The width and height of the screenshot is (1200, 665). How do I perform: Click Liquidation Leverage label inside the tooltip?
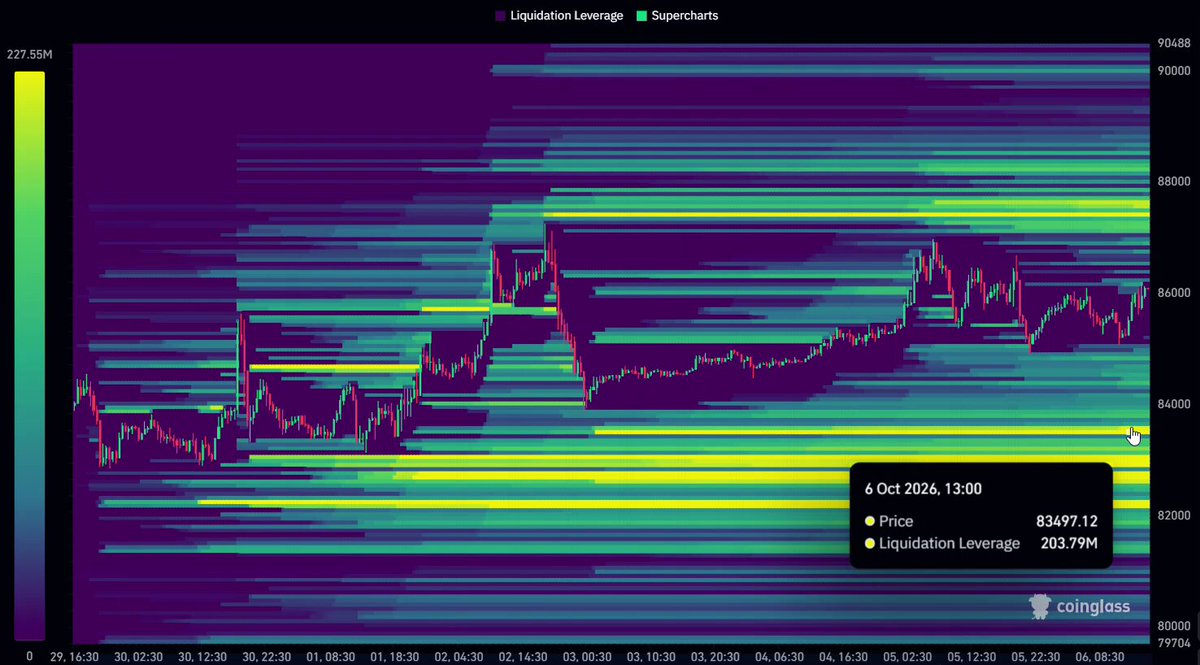point(951,543)
